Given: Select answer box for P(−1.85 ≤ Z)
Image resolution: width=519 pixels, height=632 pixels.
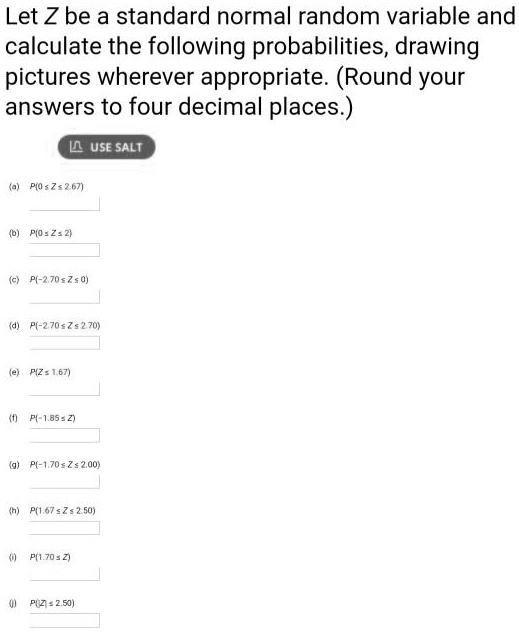Looking at the screenshot, I should pos(64,436).
